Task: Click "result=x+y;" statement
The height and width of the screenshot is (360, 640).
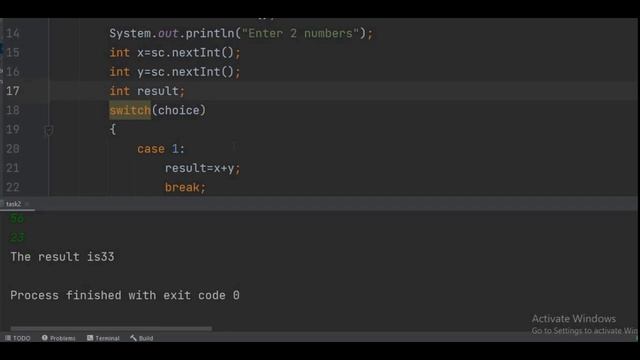Action: 202,168
